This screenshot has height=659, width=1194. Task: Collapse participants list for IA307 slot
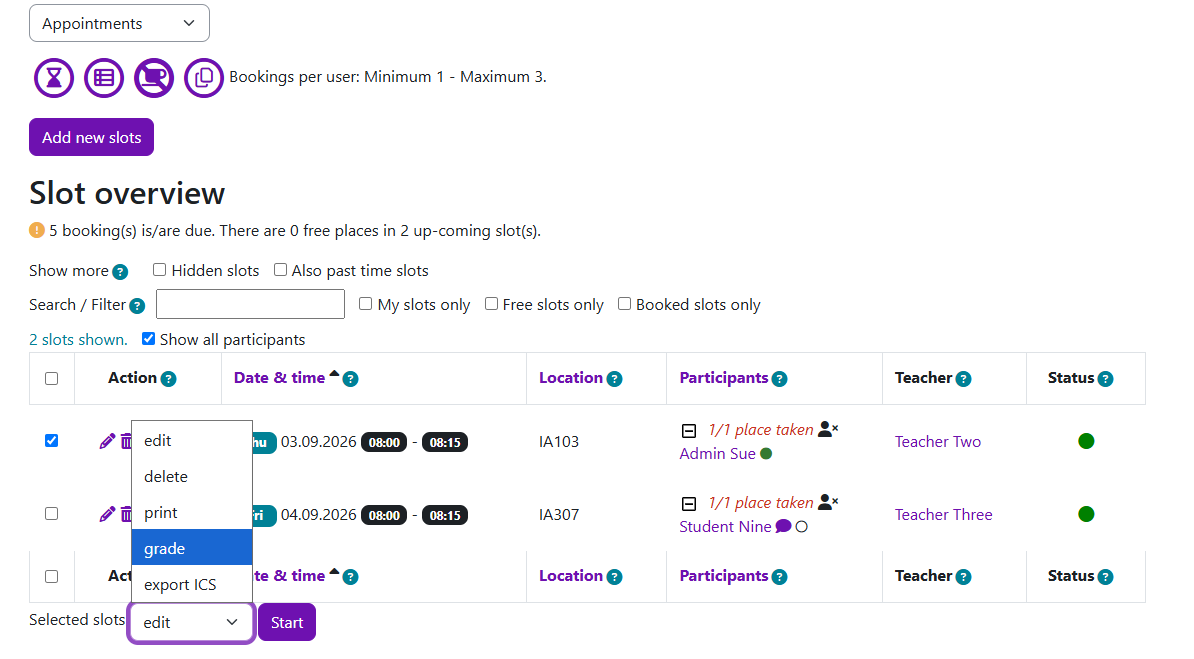click(x=688, y=504)
